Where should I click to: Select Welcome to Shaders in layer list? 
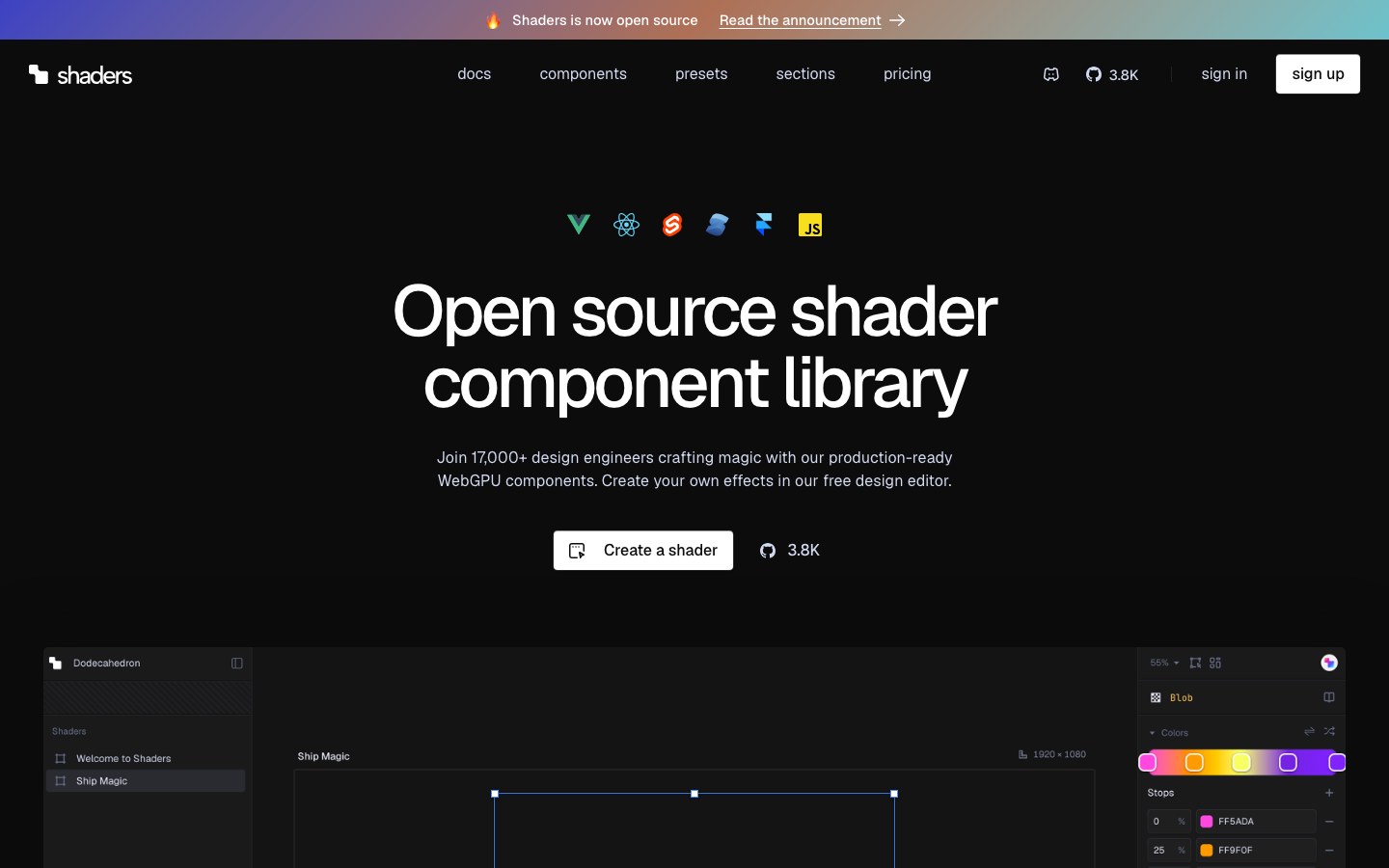[146, 759]
